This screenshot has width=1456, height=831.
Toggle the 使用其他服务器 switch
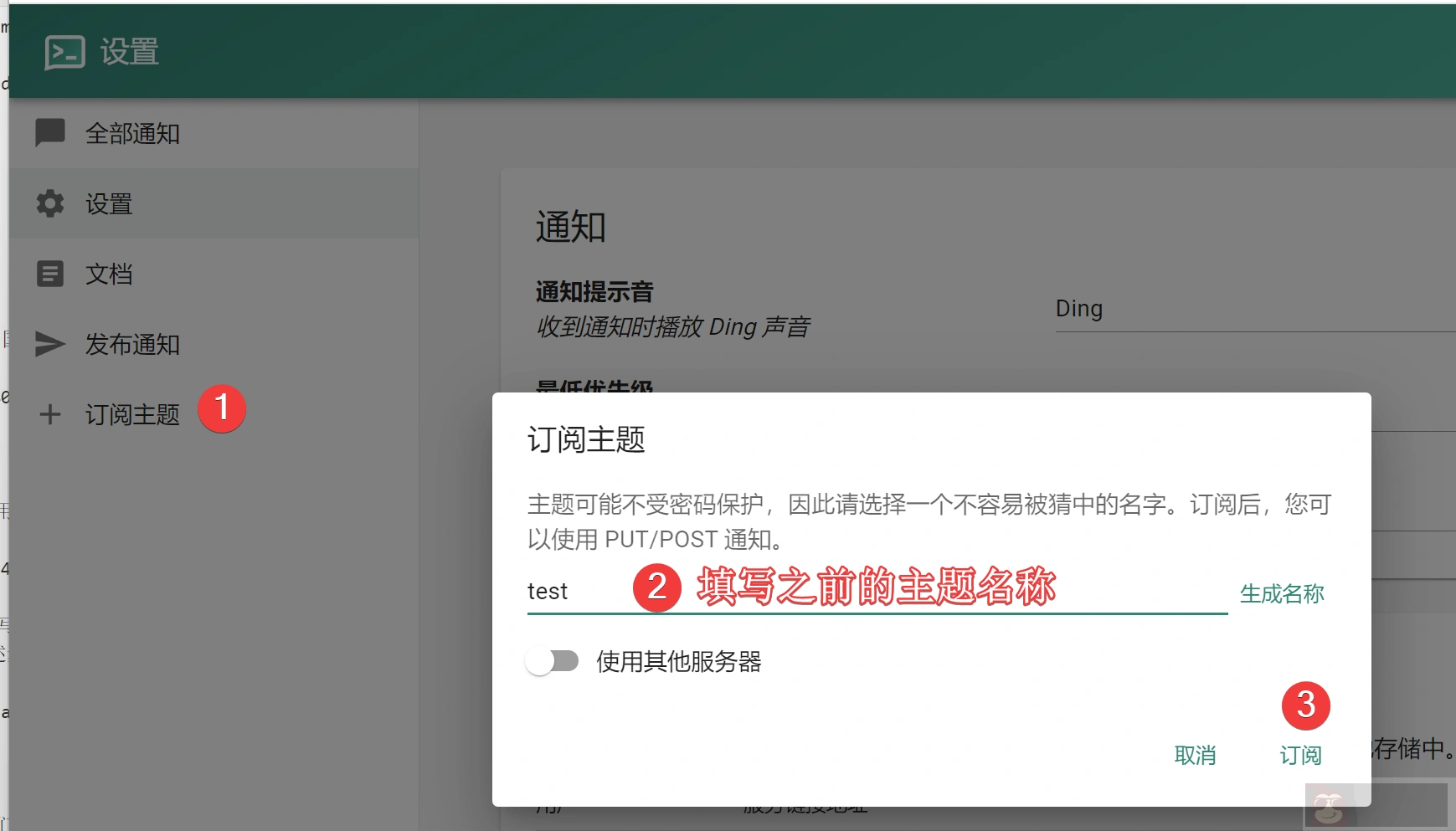553,661
